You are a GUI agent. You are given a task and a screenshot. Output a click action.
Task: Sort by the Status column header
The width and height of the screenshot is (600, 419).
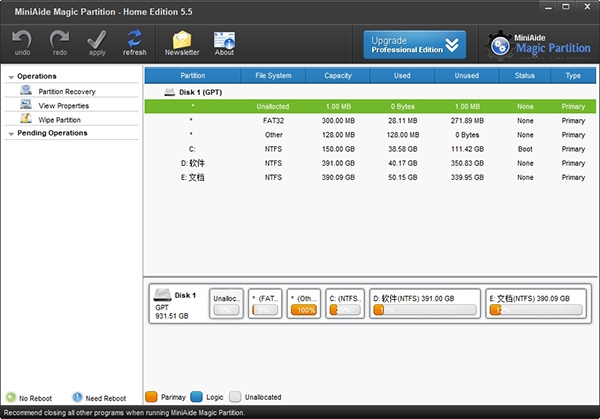(525, 75)
